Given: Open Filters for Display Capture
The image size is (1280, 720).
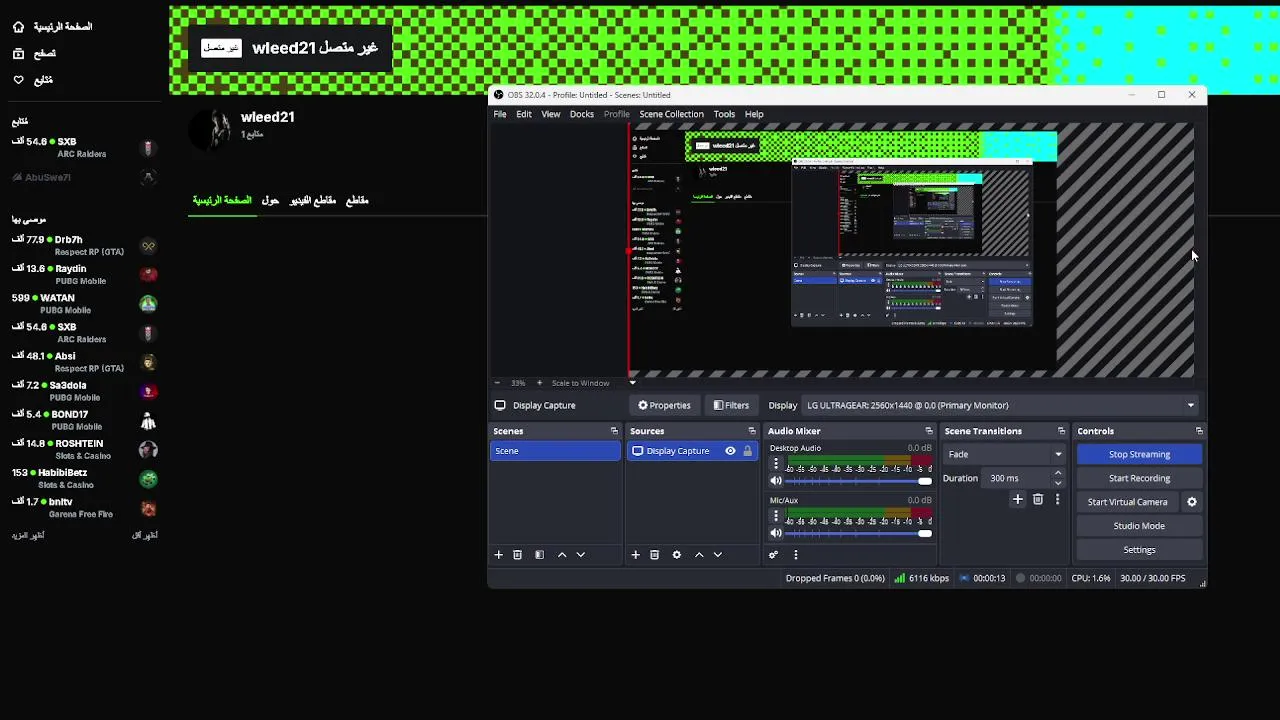Looking at the screenshot, I should 731,405.
